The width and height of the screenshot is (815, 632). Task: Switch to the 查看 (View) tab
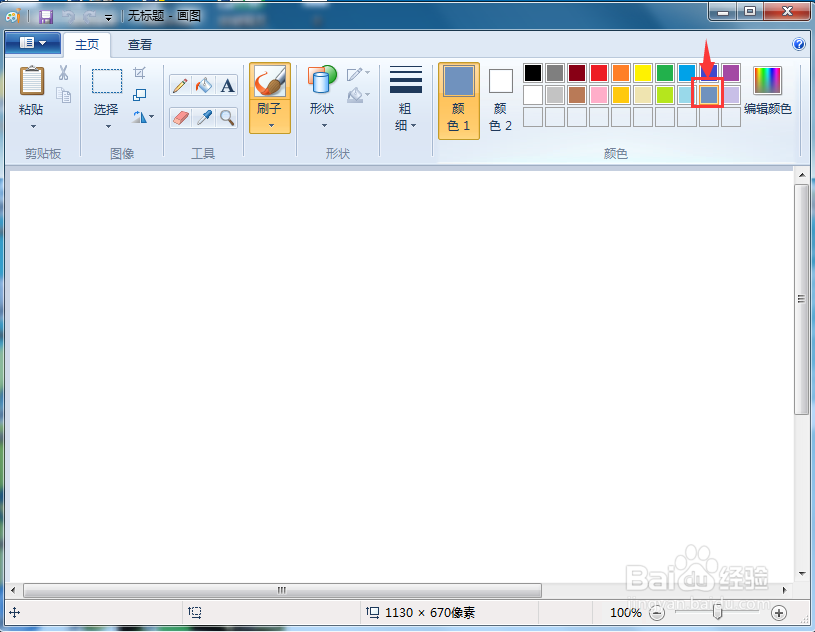pos(140,45)
